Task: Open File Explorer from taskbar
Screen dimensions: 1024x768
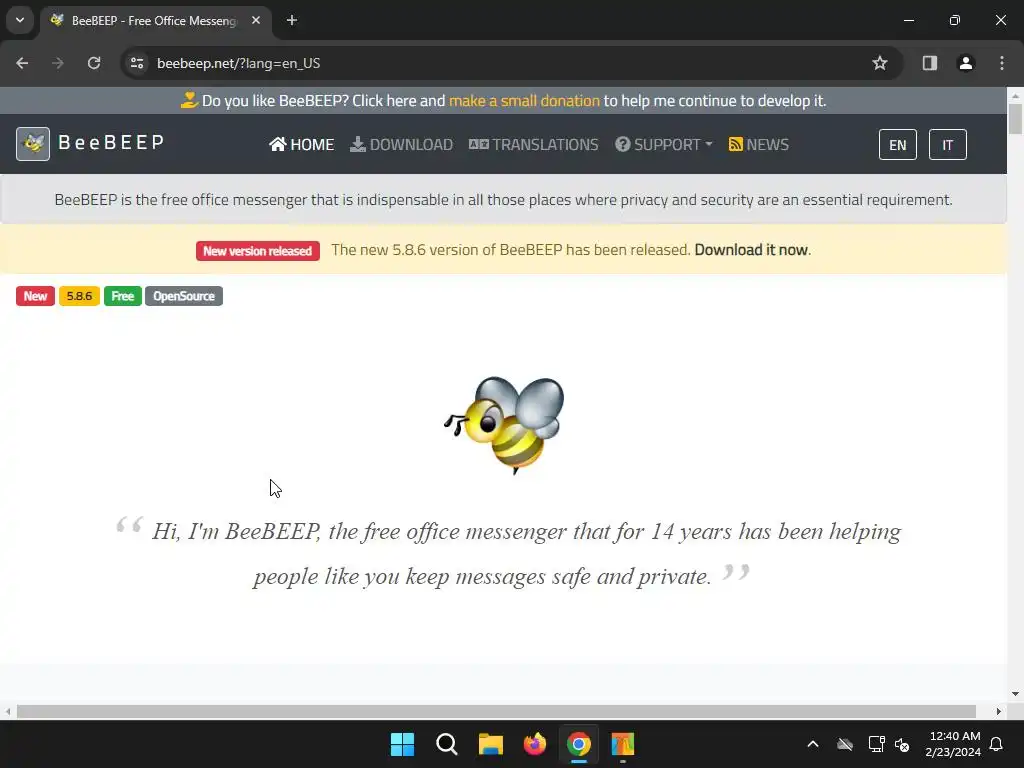Action: [x=490, y=744]
